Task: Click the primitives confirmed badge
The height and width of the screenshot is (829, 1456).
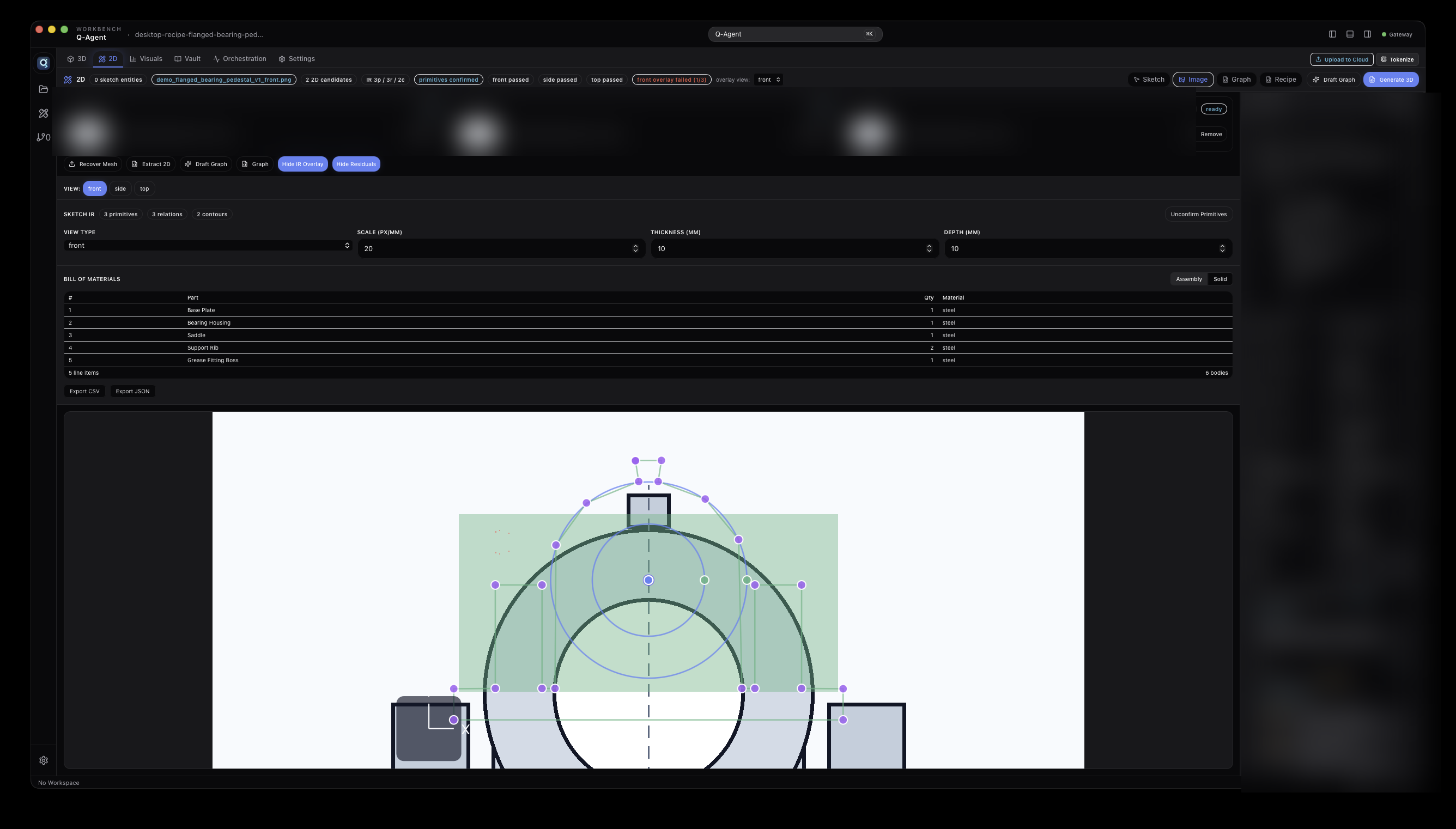Action: [448, 80]
